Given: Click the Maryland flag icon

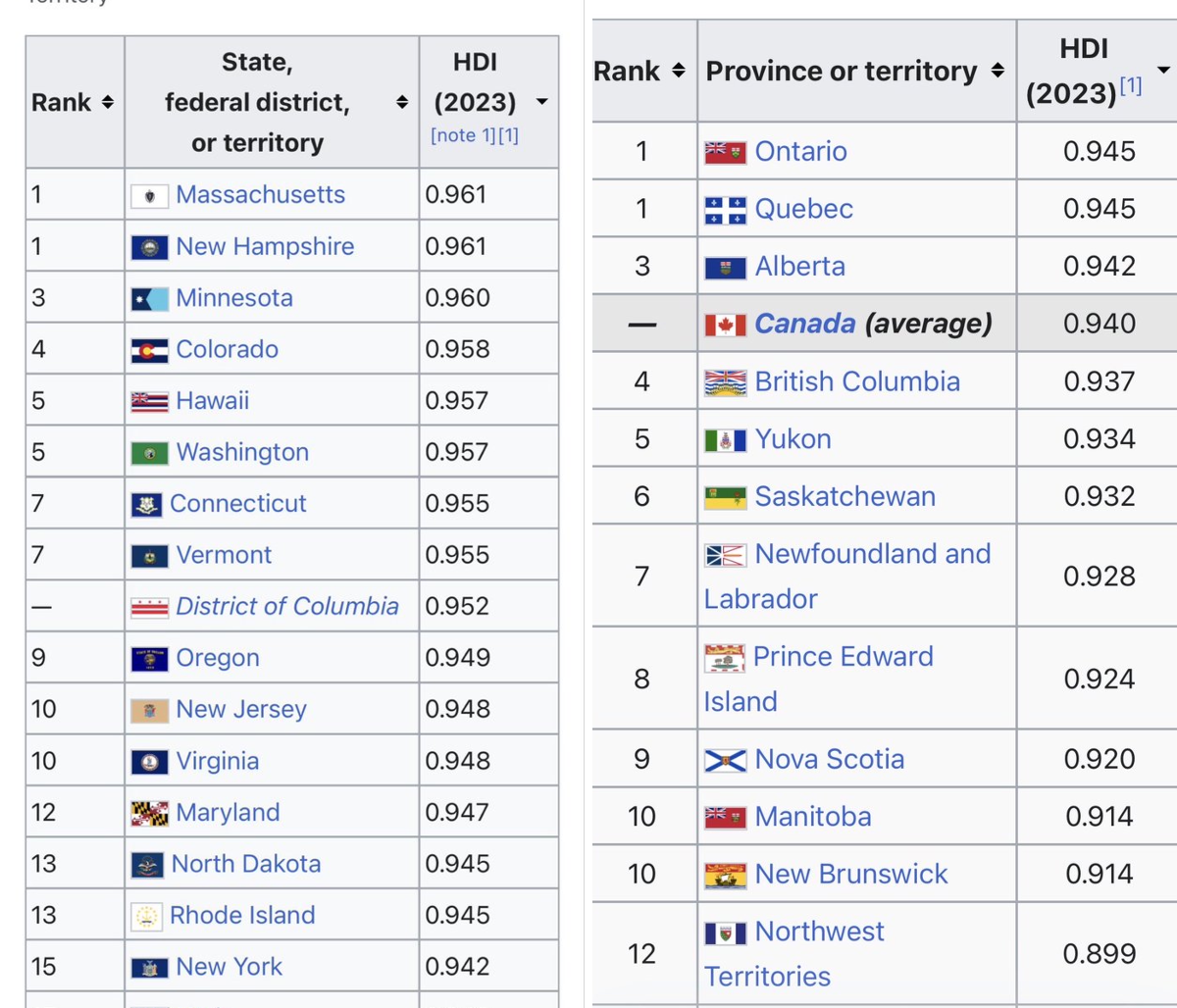Looking at the screenshot, I should click(x=149, y=813).
